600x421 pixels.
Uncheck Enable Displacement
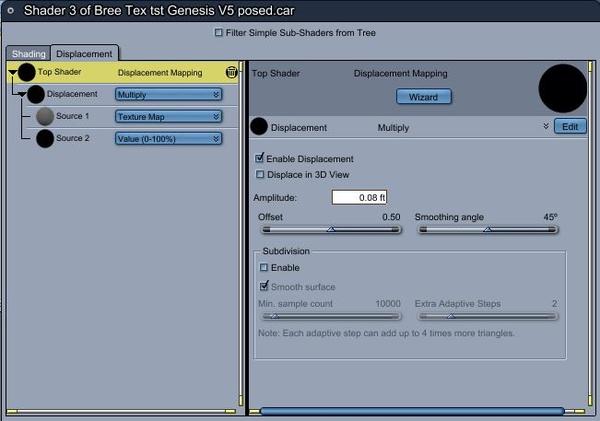tap(259, 158)
